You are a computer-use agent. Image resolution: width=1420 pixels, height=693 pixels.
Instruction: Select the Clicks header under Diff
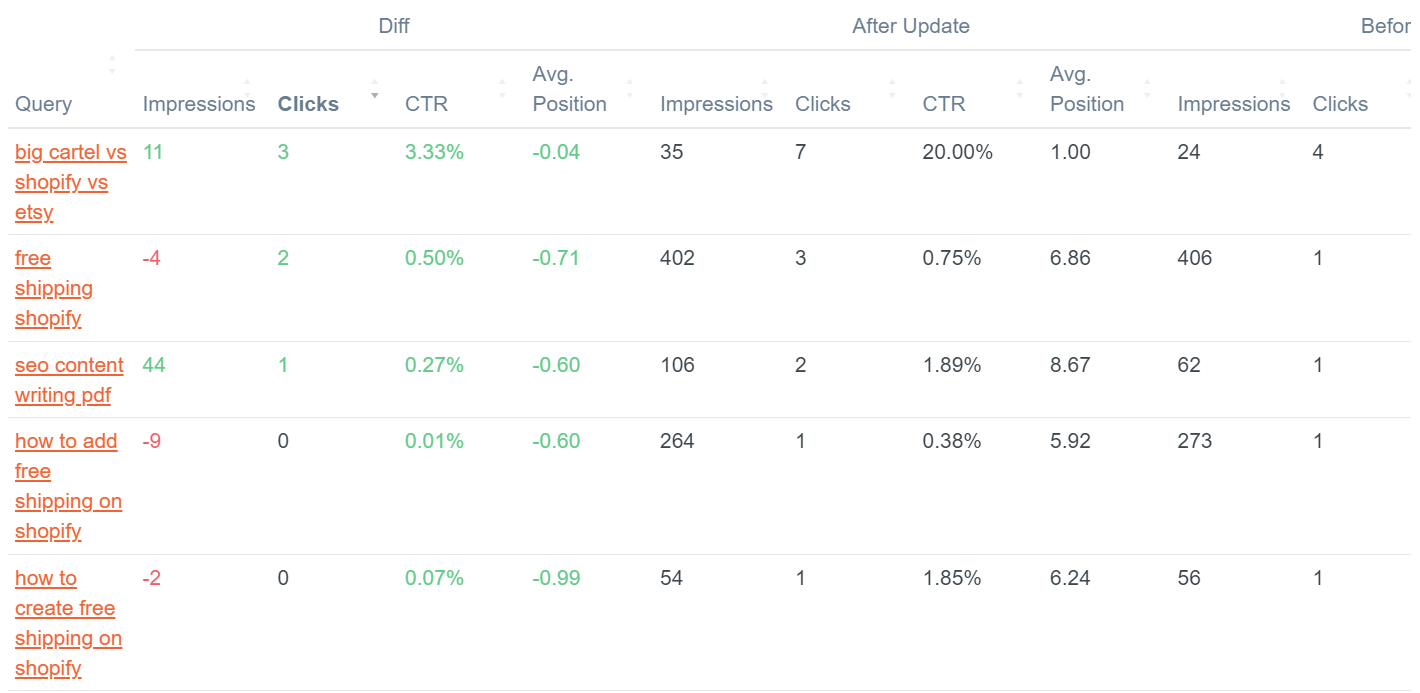tap(308, 104)
